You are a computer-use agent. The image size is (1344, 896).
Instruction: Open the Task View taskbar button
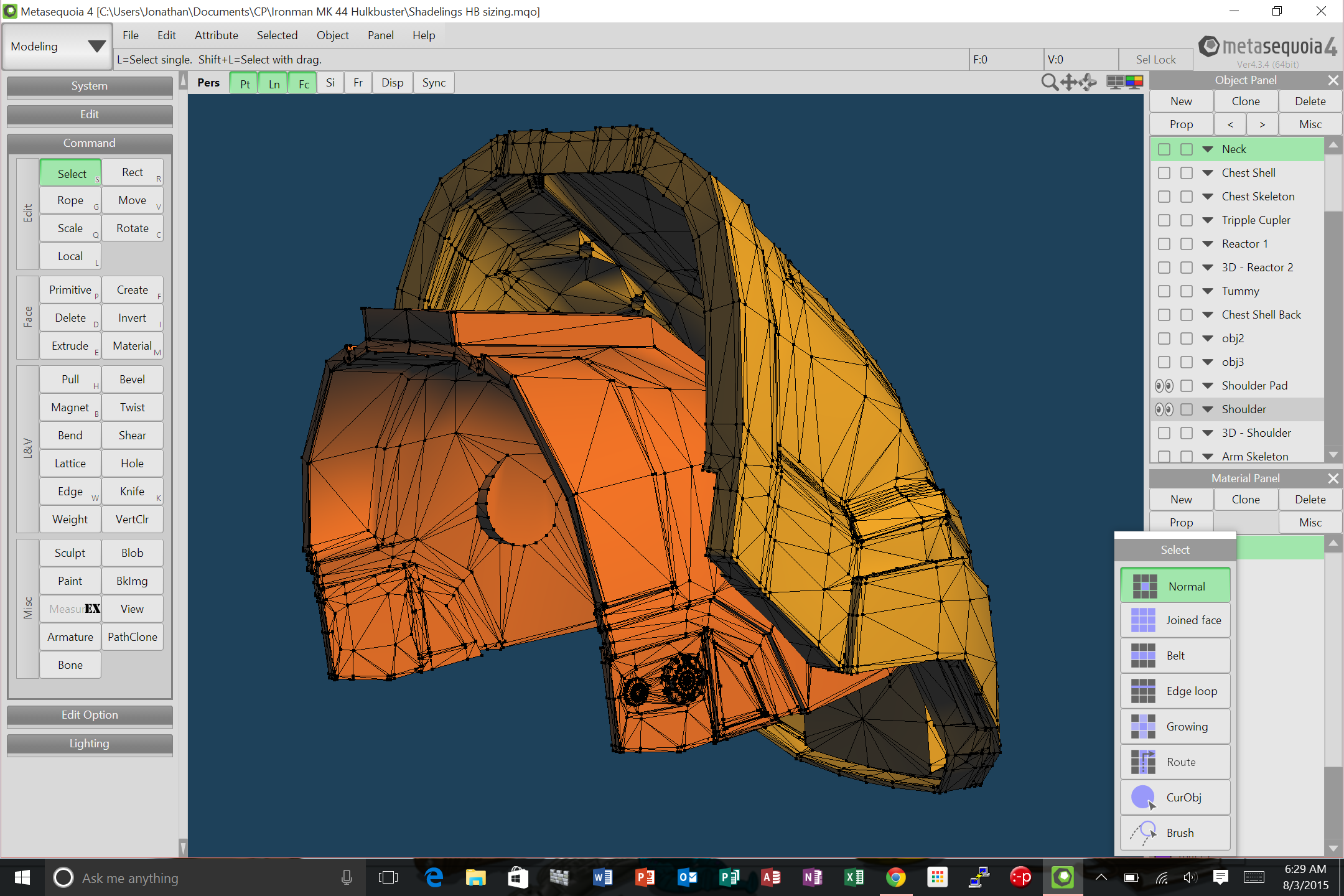[x=388, y=878]
